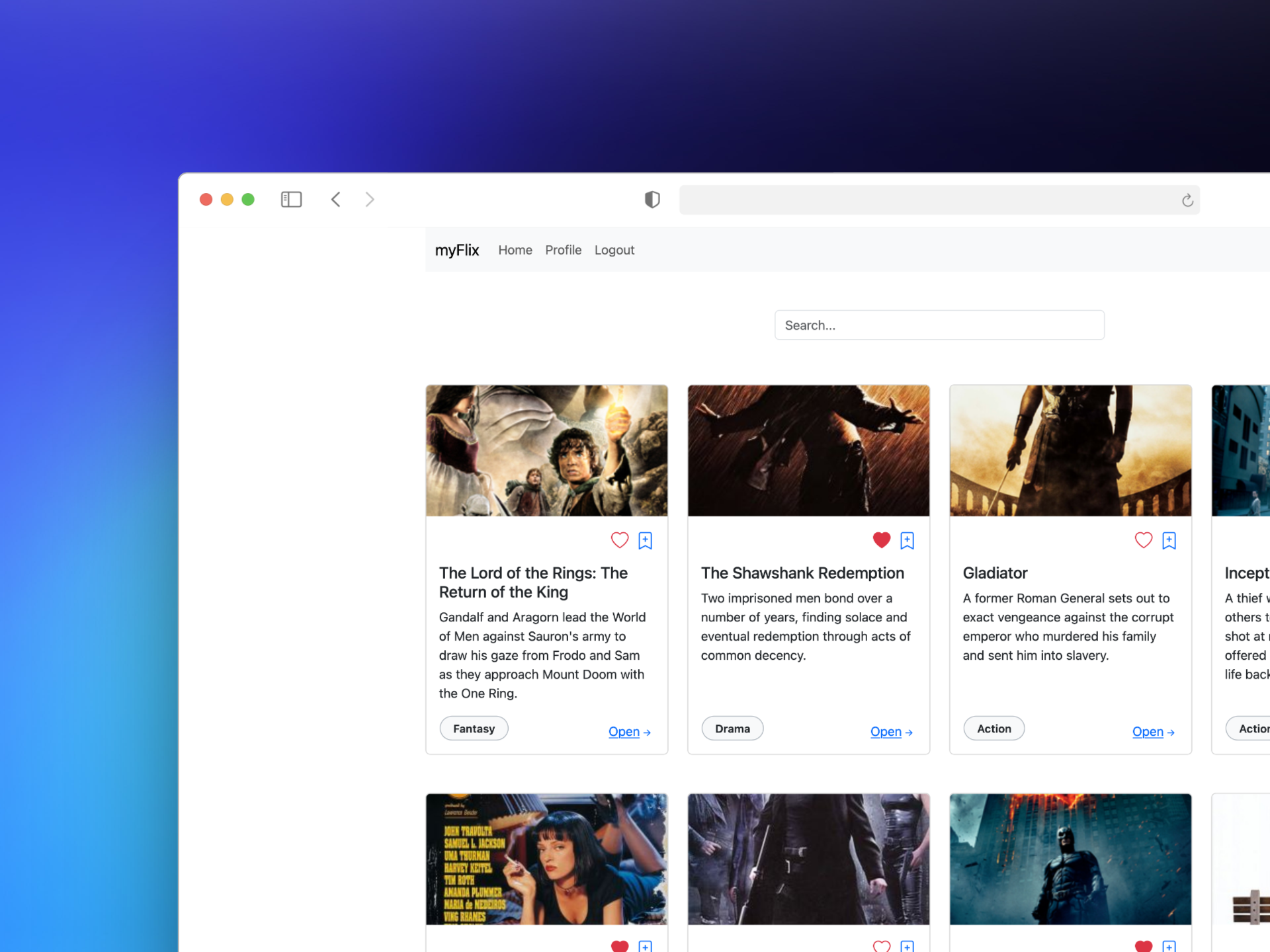Open the myFlix brand link
Screen dimensions: 1270x952
click(457, 250)
